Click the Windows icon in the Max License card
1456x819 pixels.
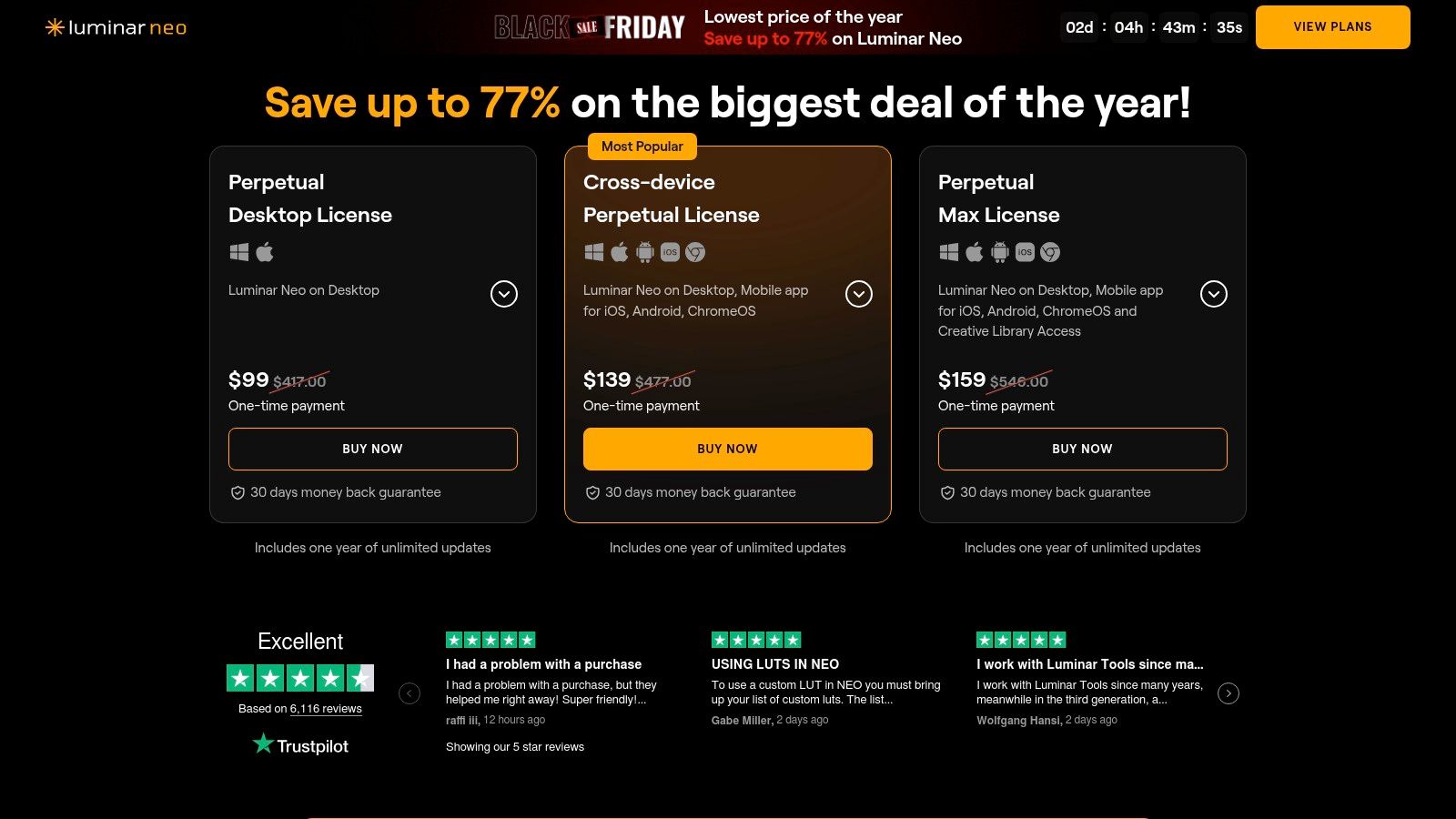tap(949, 252)
